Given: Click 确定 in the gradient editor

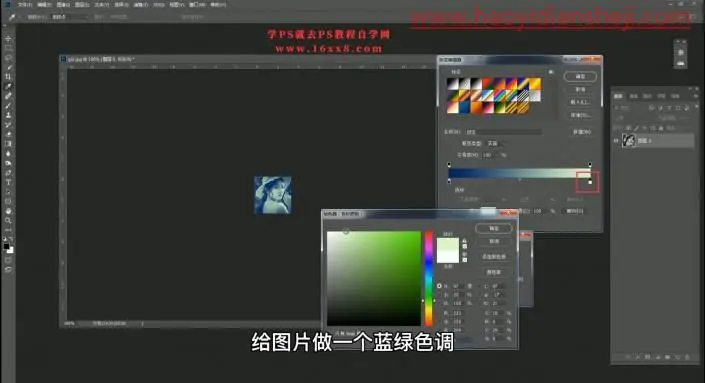Looking at the screenshot, I should click(580, 76).
